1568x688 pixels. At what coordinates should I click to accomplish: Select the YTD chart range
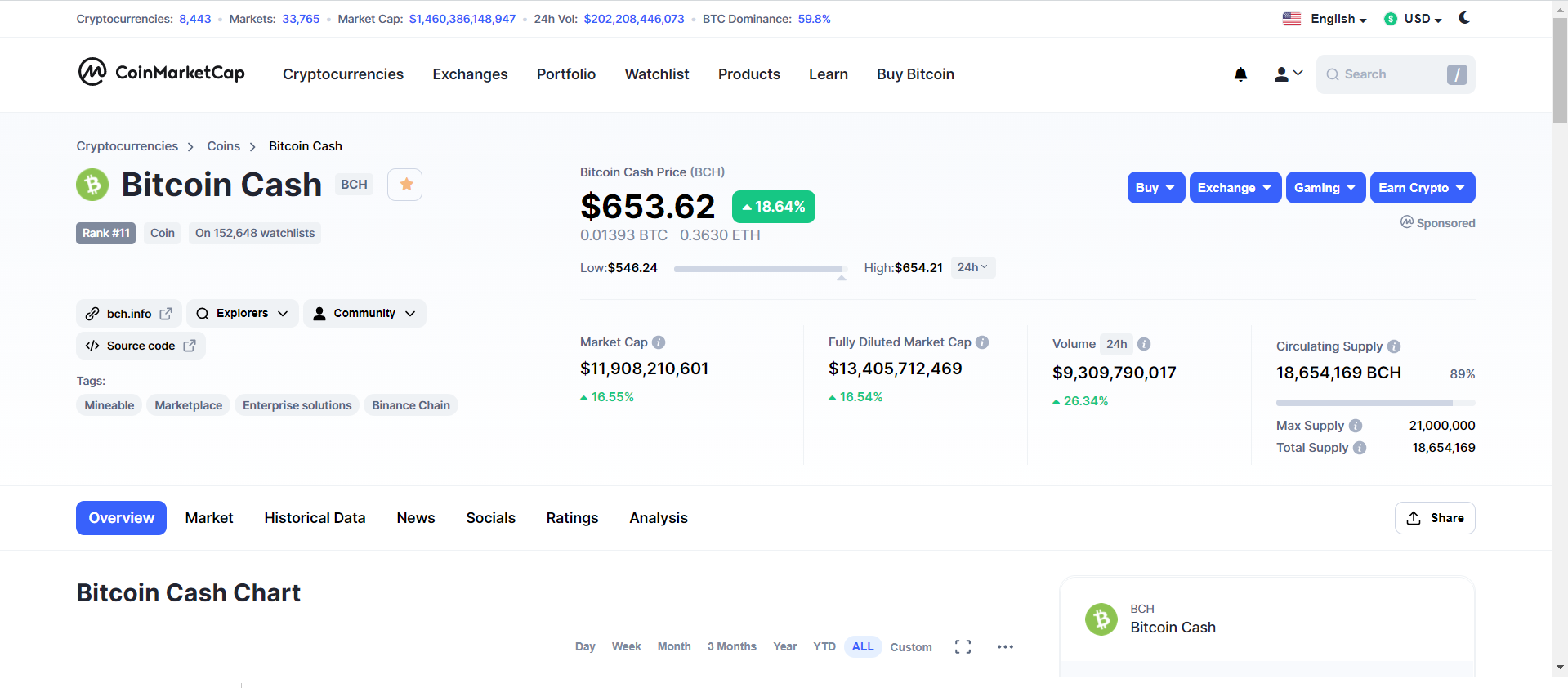coord(824,646)
